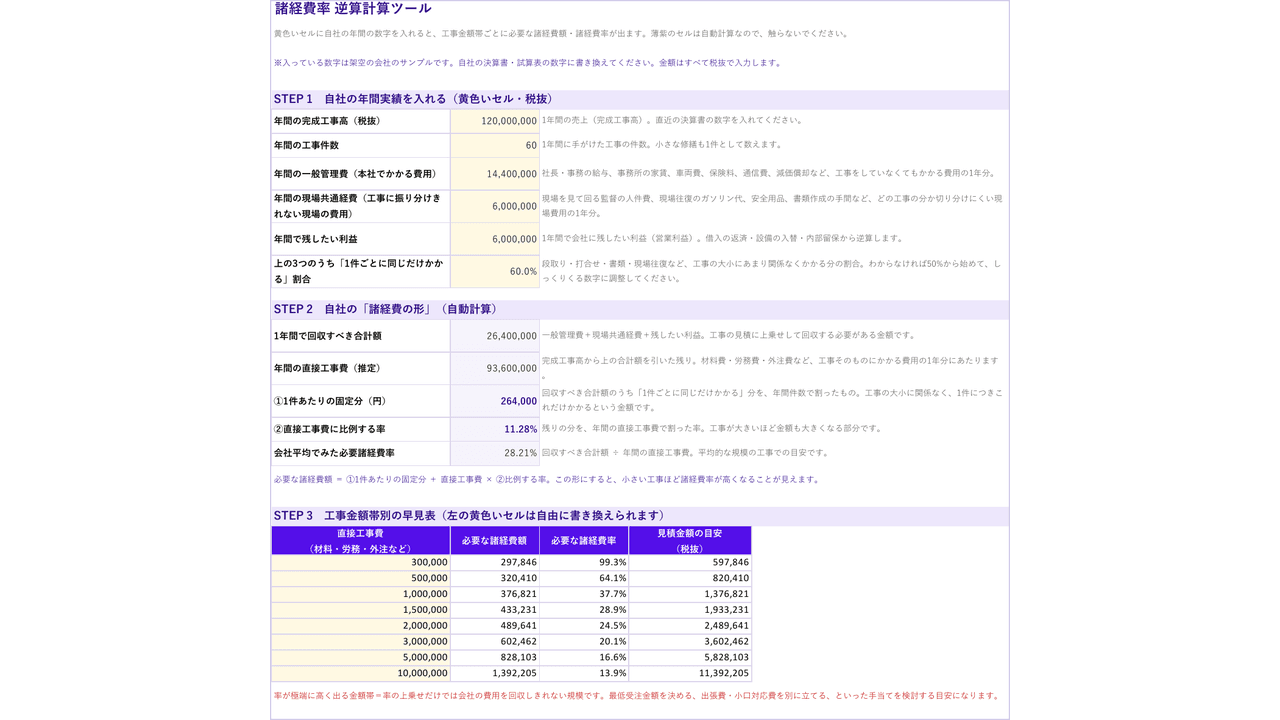Viewport: 1280px width, 720px height.
Task: Click the red warning note under the table
Action: (x=637, y=696)
